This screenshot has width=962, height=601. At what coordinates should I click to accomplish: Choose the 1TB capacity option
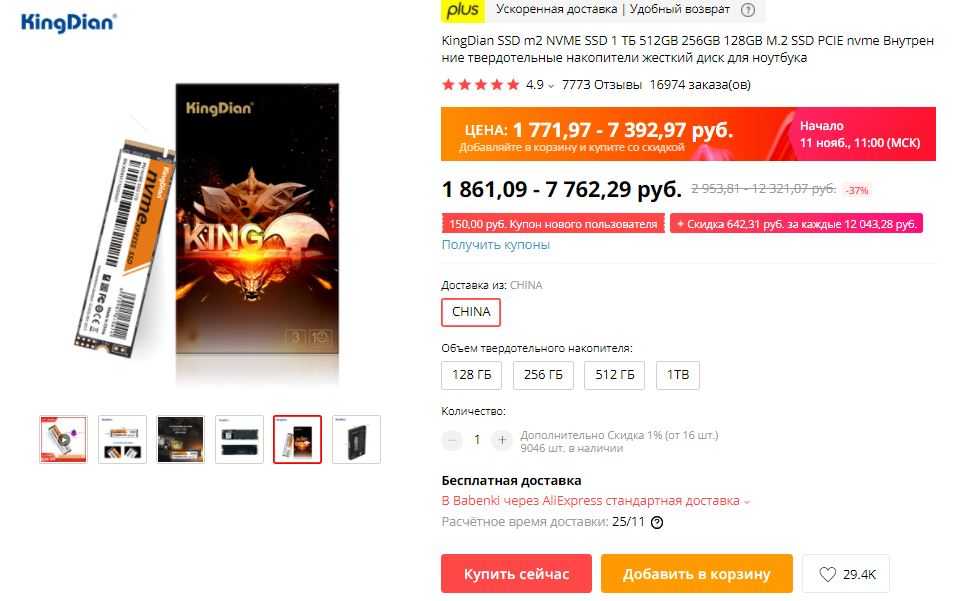(678, 375)
